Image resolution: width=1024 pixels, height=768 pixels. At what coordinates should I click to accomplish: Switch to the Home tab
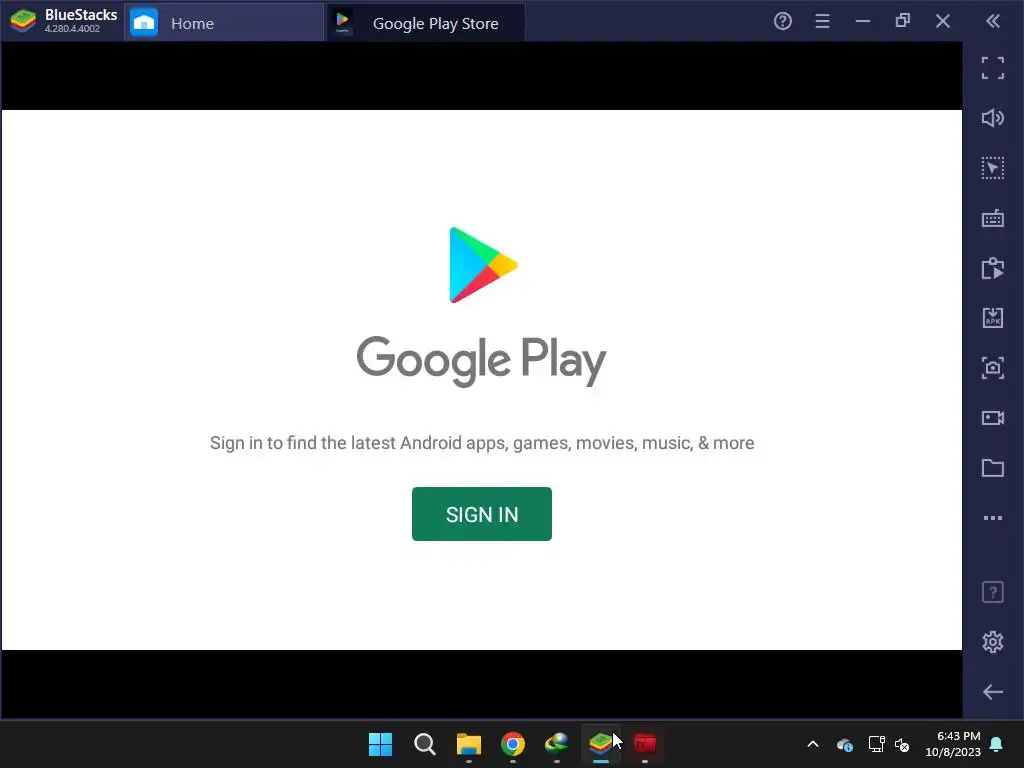224,23
